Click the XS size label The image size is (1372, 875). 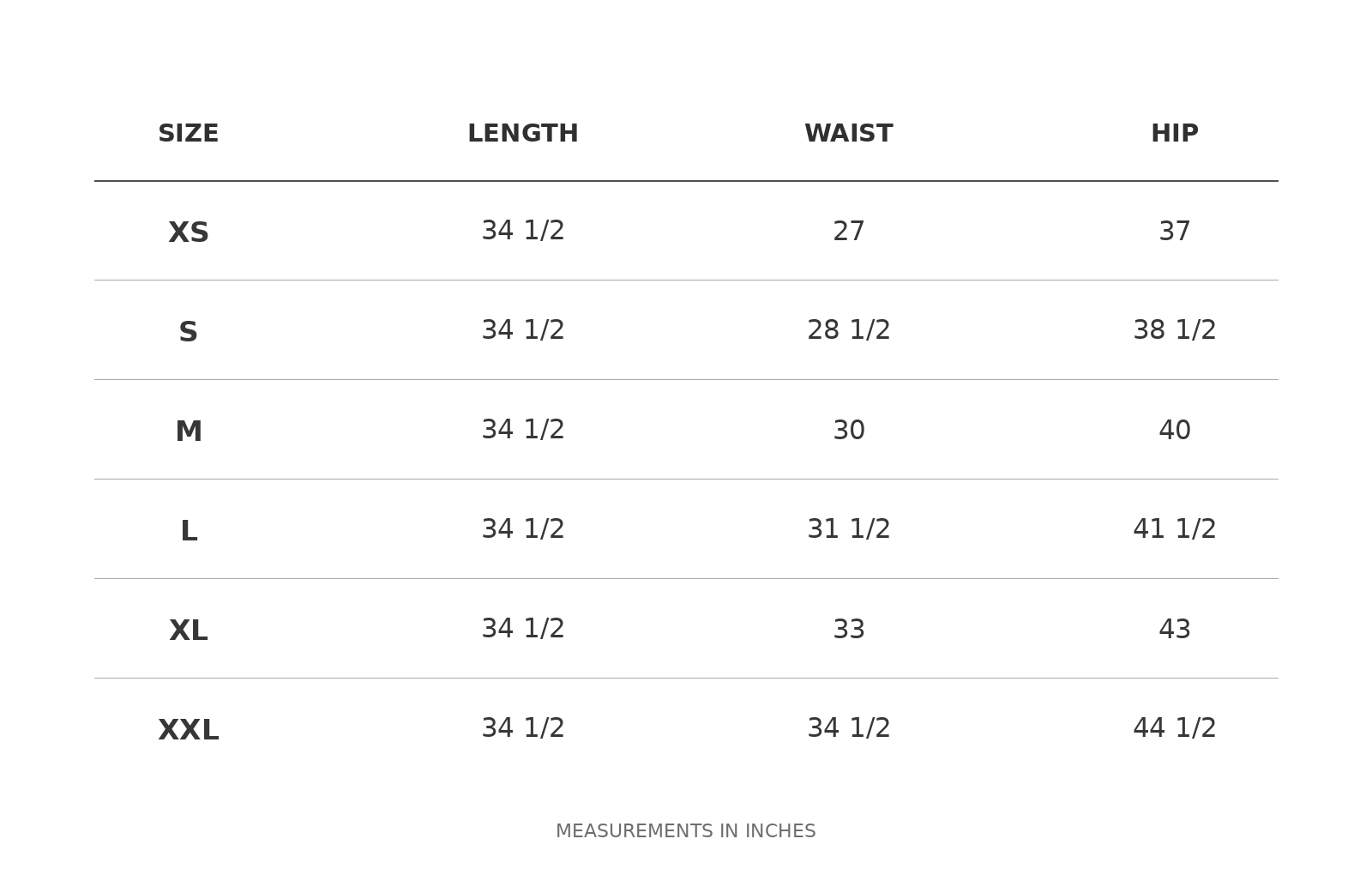point(189,232)
